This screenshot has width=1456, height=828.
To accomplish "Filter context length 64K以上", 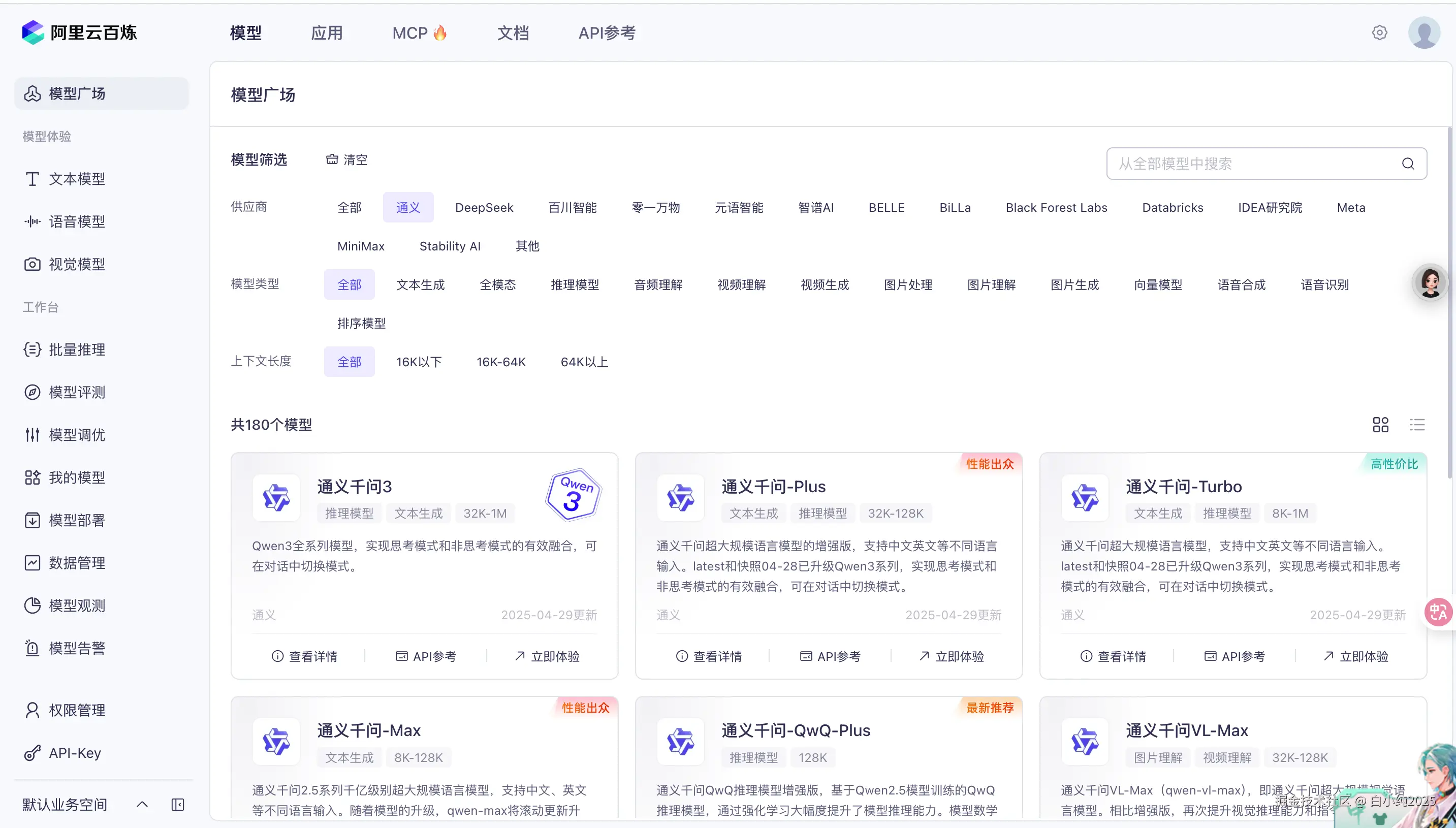I will coord(584,362).
